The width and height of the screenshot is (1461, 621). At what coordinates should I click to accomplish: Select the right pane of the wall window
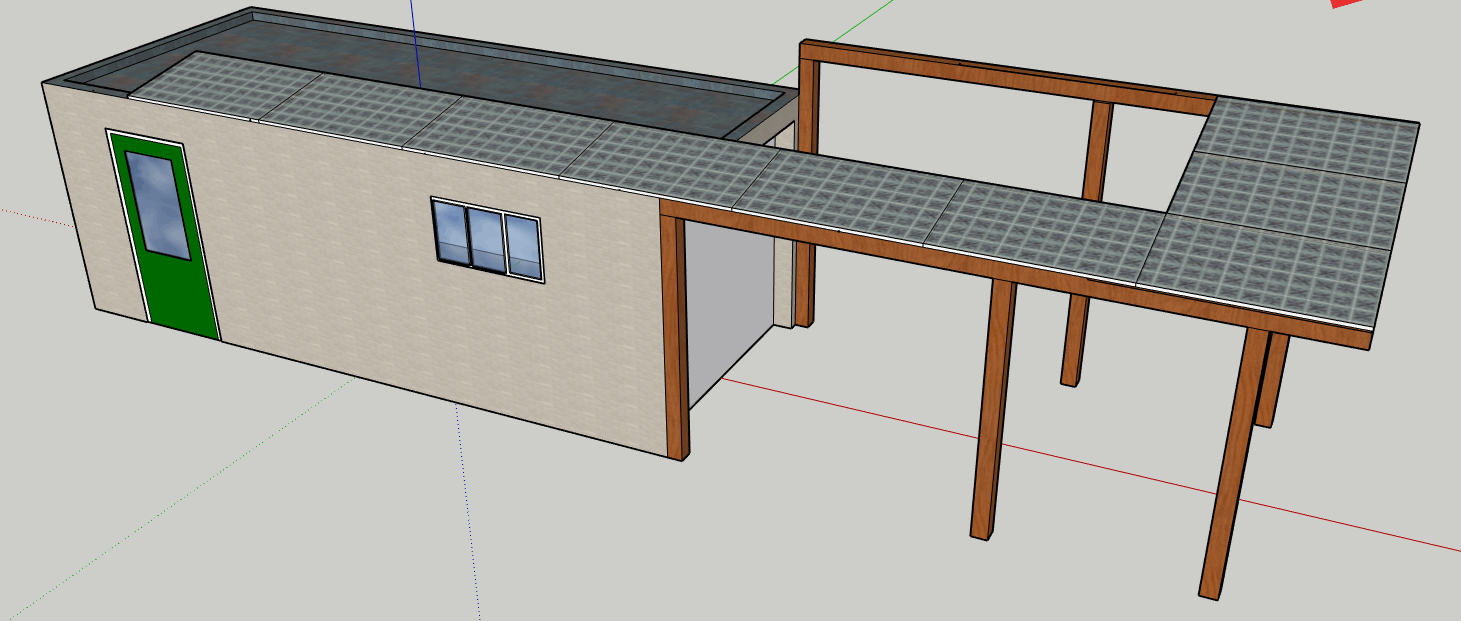pos(522,246)
